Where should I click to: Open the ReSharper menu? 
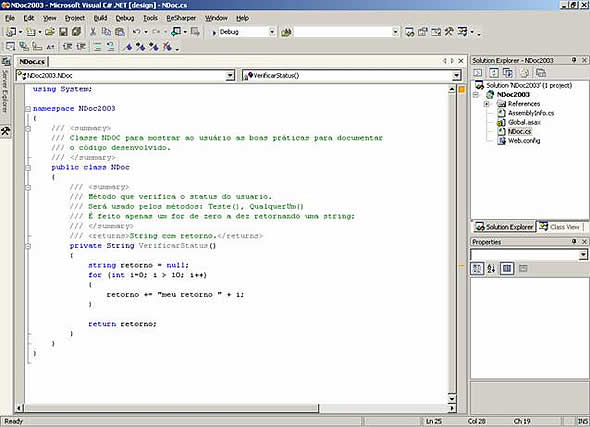coord(181,18)
